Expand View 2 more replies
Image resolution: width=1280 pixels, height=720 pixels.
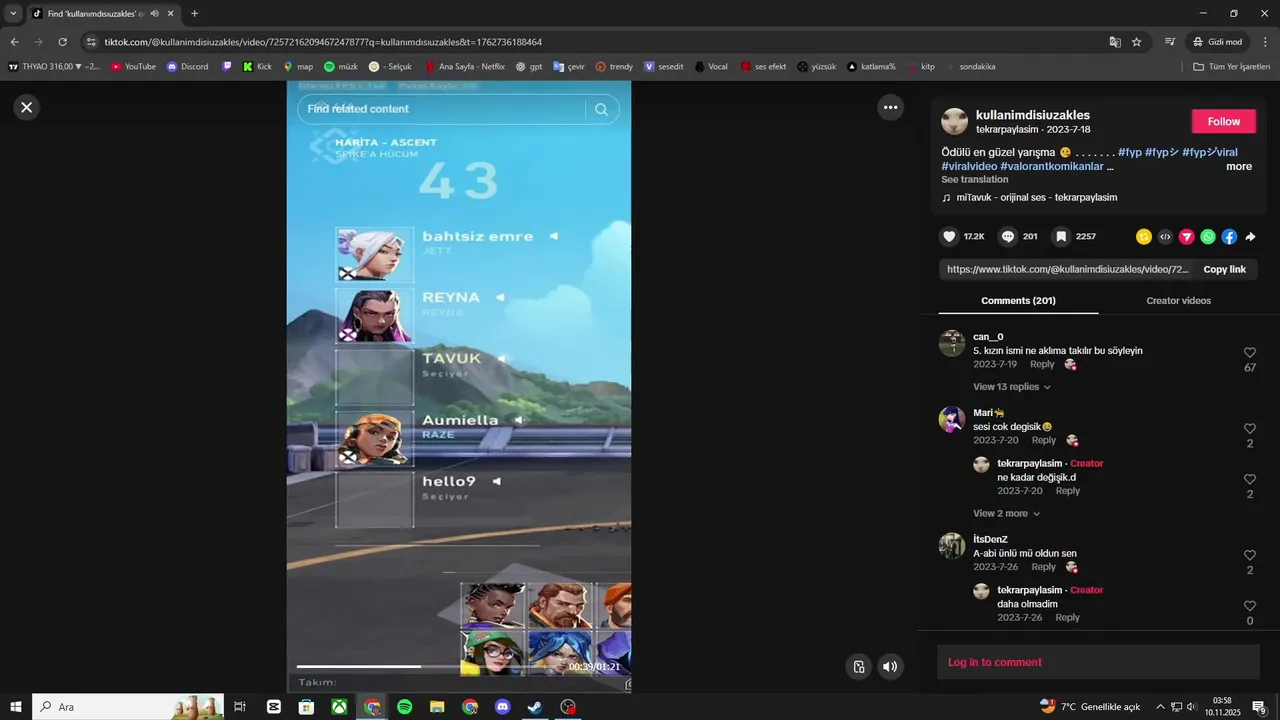[x=1007, y=514]
